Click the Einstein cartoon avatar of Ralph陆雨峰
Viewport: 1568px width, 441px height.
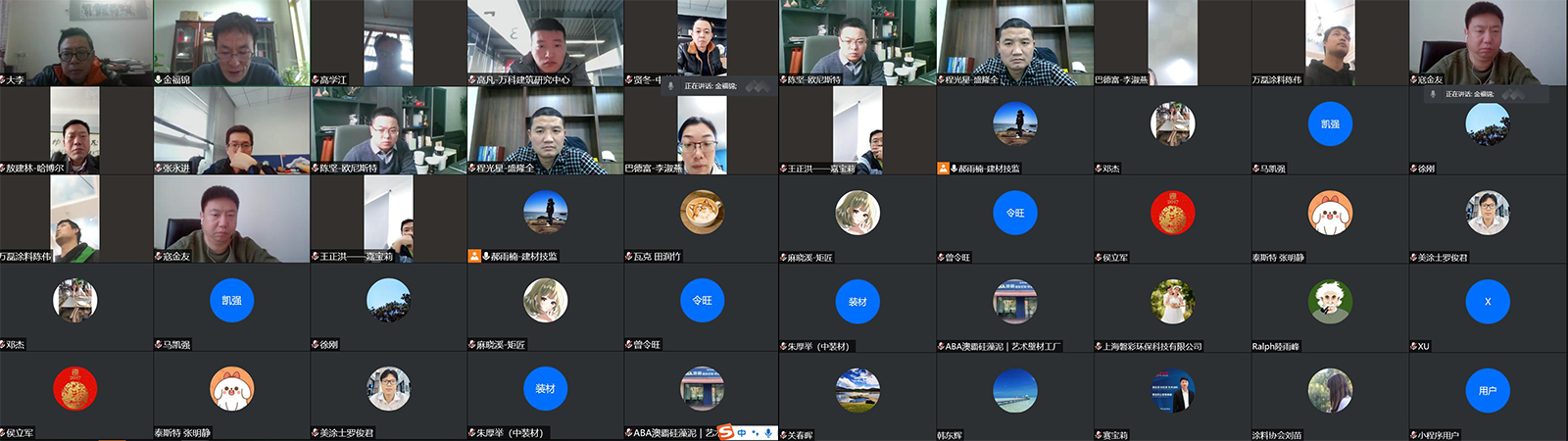[1330, 302]
